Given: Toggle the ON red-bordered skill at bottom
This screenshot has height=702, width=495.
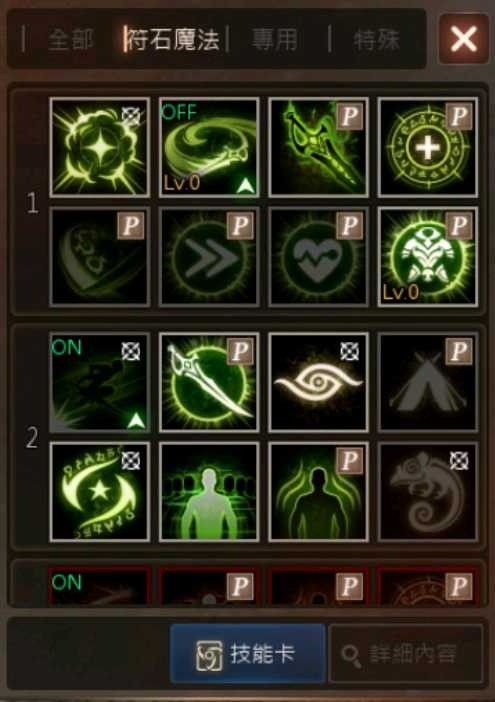Looking at the screenshot, I should tap(100, 586).
